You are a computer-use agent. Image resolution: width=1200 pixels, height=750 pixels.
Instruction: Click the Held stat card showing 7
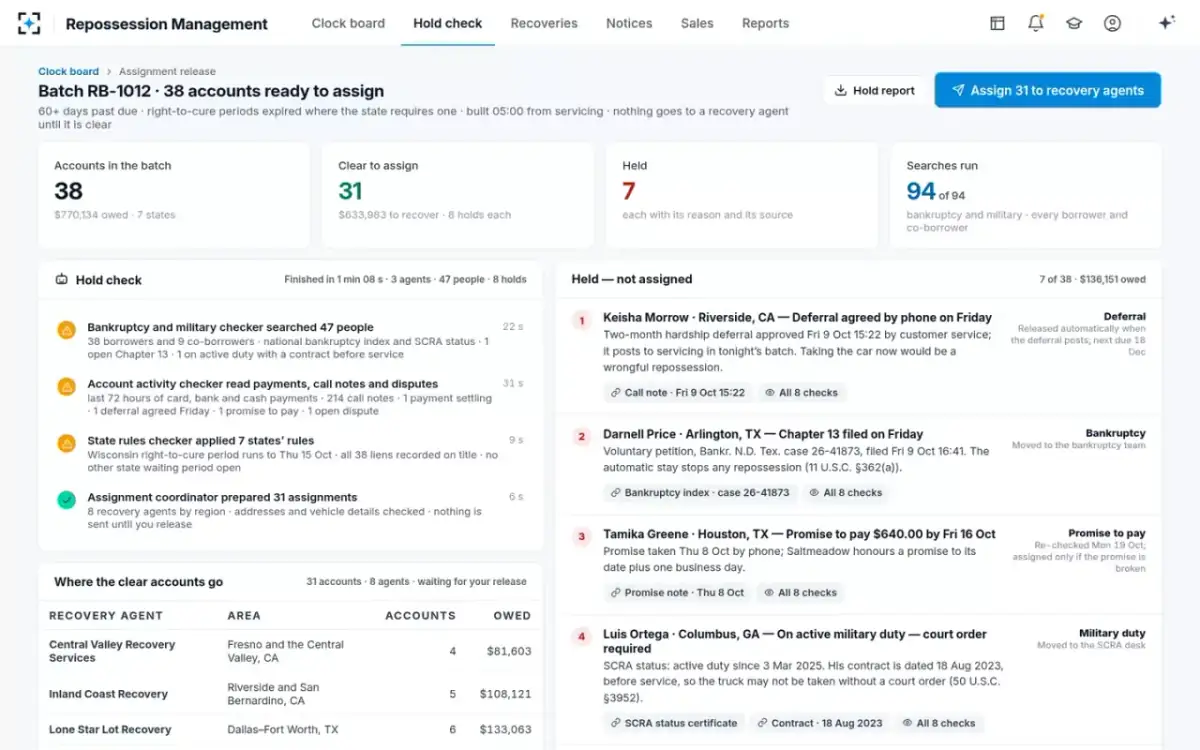742,195
